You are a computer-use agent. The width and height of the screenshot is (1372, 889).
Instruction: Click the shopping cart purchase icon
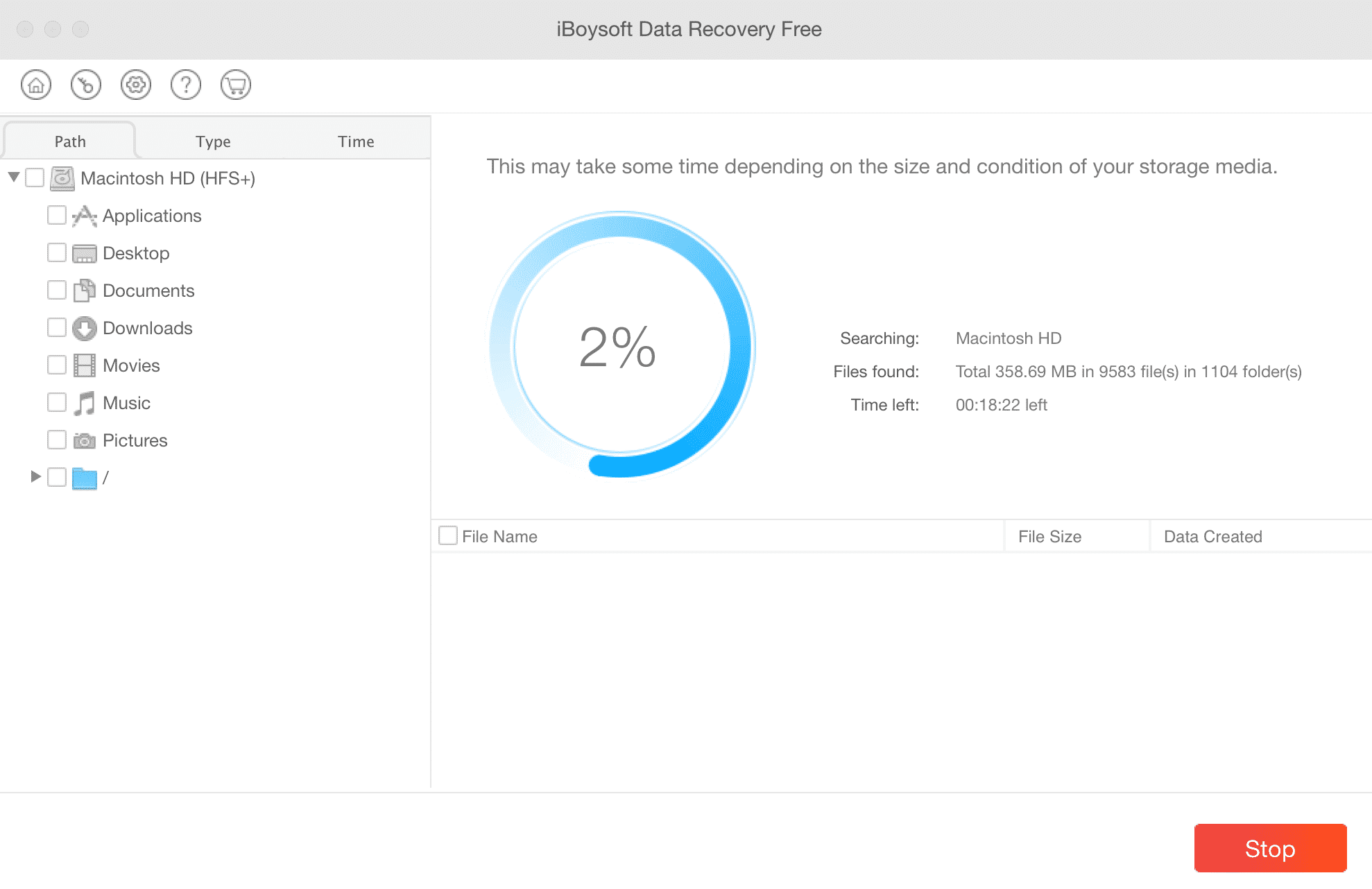(236, 85)
